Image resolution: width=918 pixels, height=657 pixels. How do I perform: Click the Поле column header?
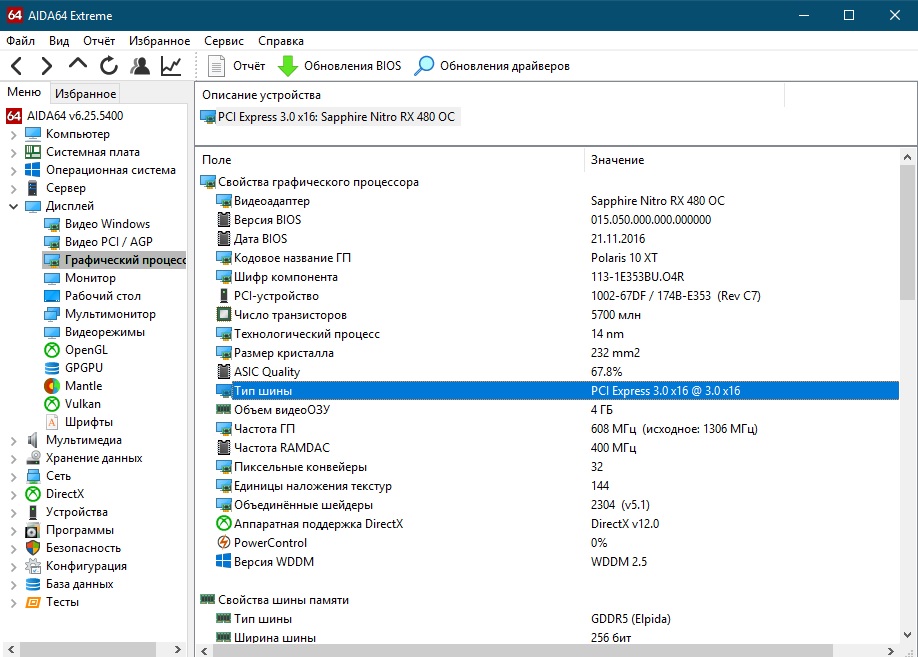point(217,160)
